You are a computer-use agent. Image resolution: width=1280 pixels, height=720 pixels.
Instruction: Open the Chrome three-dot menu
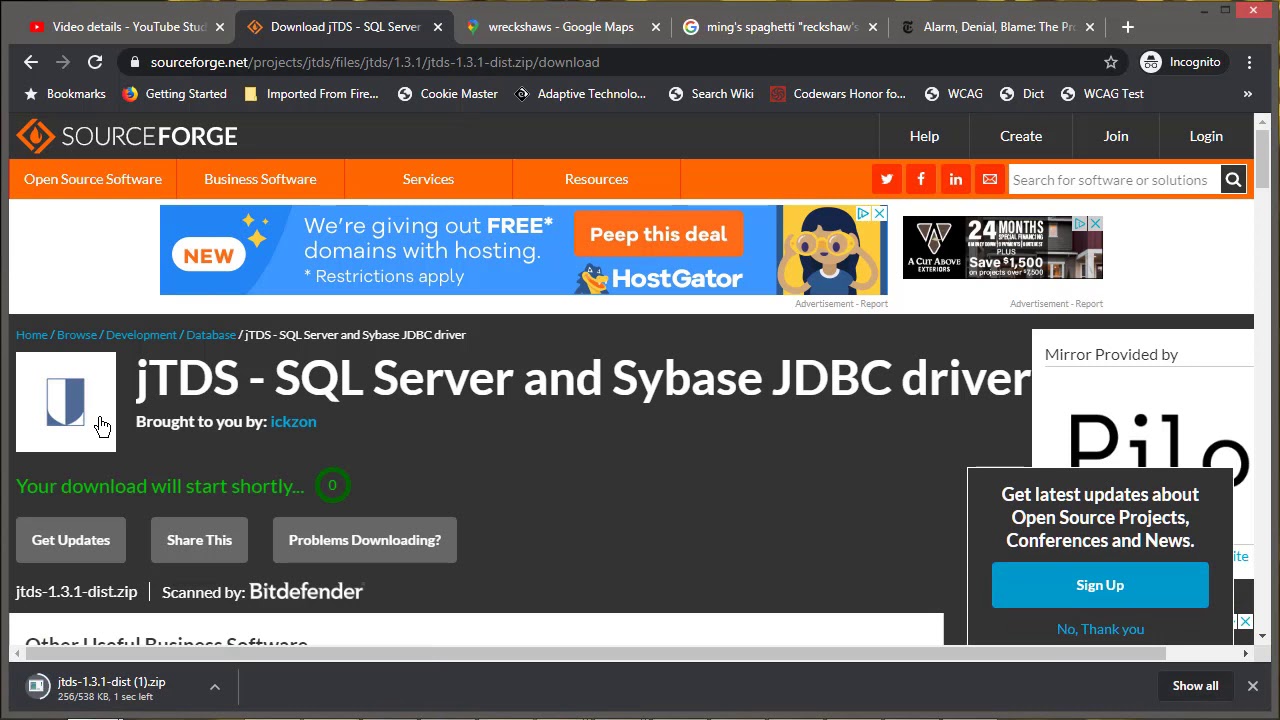pos(1250,62)
